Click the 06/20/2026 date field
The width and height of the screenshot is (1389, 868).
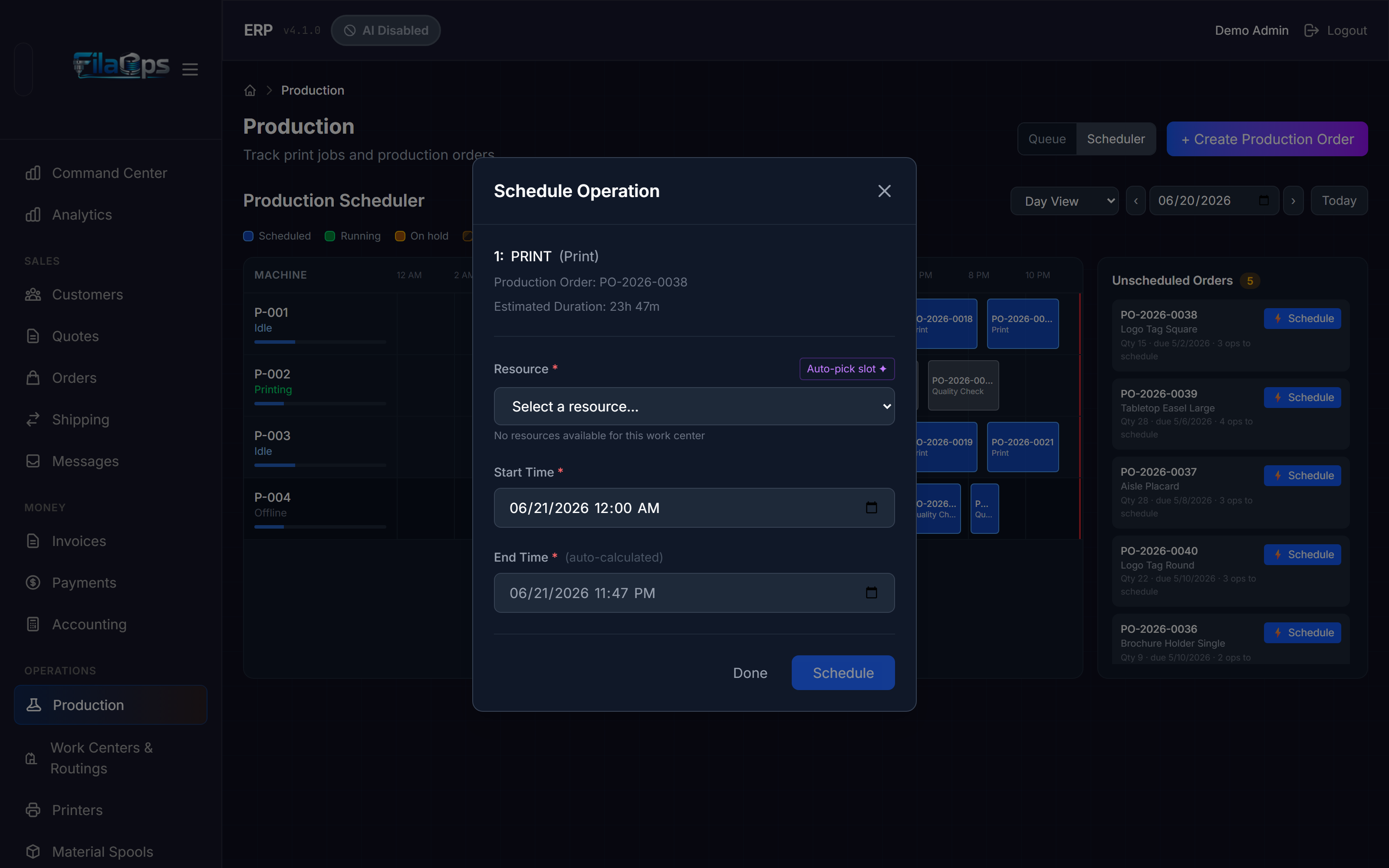pyautogui.click(x=1214, y=201)
